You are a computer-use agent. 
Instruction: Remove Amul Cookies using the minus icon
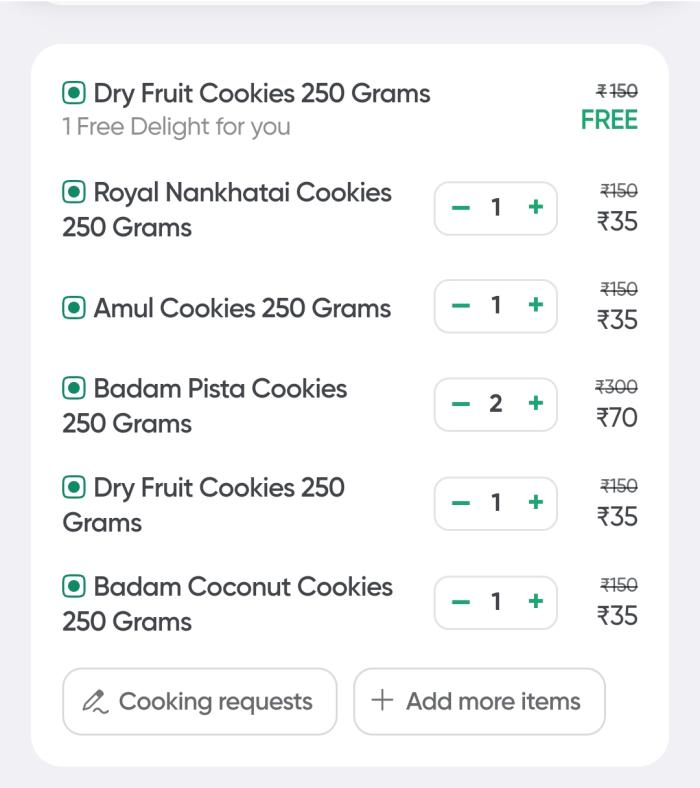[x=461, y=305]
